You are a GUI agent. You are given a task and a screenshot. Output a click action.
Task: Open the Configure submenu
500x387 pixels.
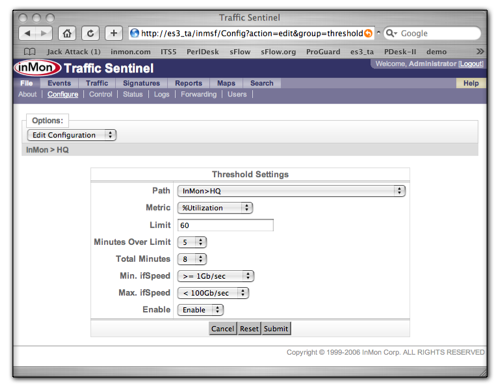pos(63,94)
